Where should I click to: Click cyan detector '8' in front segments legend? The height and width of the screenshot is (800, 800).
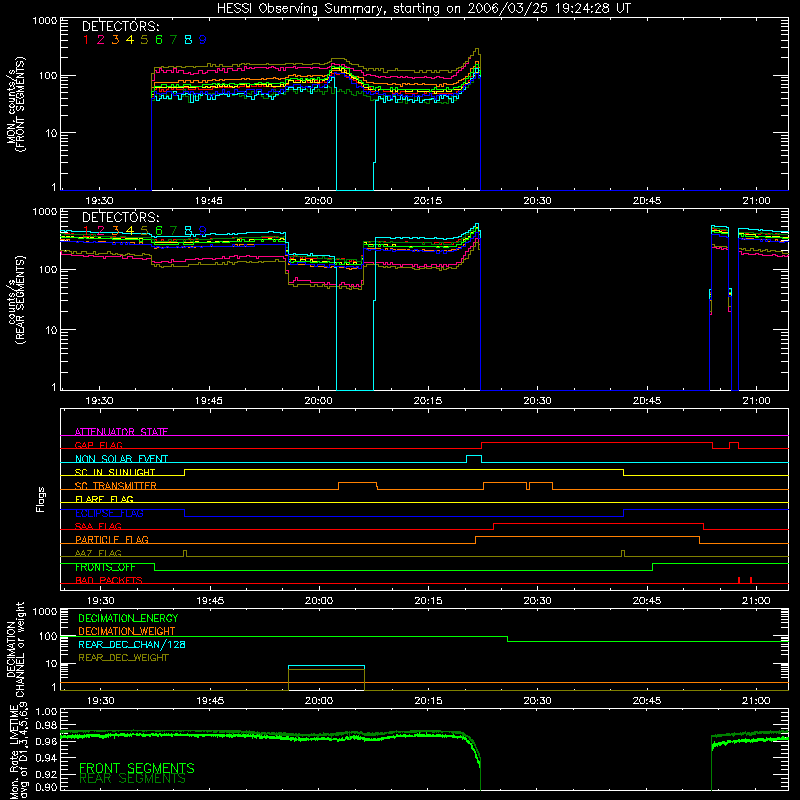tap(188, 40)
